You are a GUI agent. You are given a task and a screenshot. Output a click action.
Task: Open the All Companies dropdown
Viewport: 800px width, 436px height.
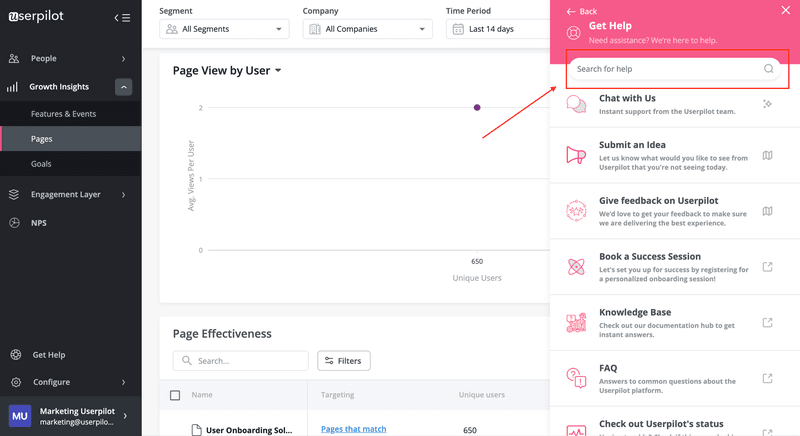[x=367, y=29]
